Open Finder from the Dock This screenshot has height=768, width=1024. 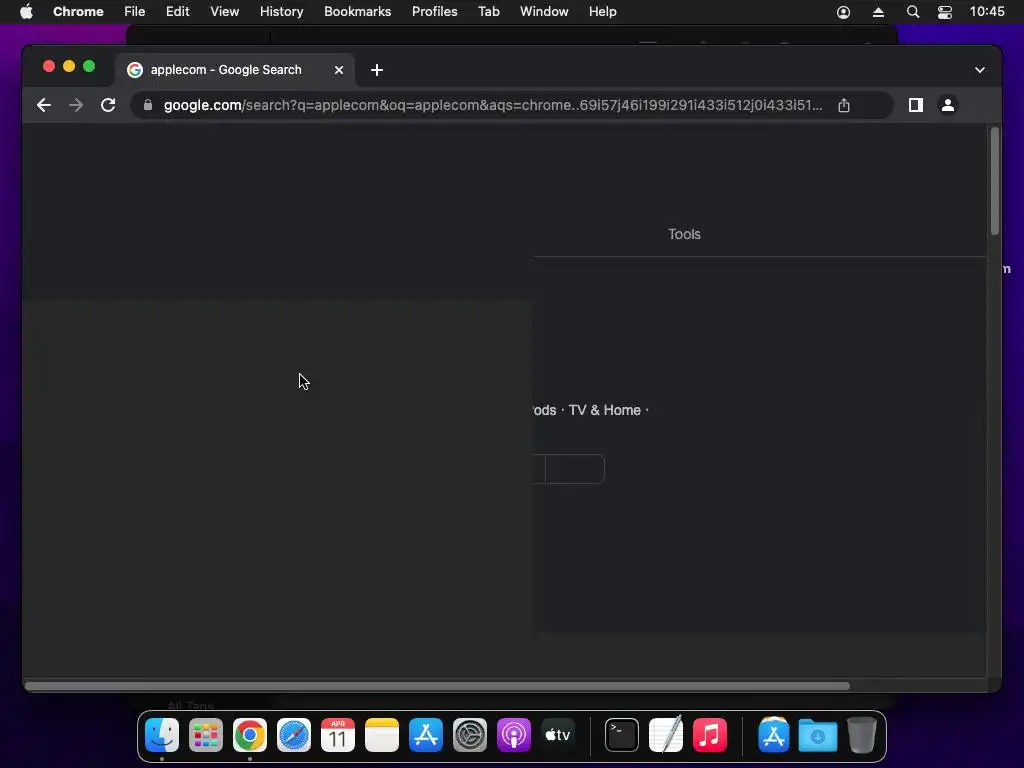pyautogui.click(x=162, y=735)
